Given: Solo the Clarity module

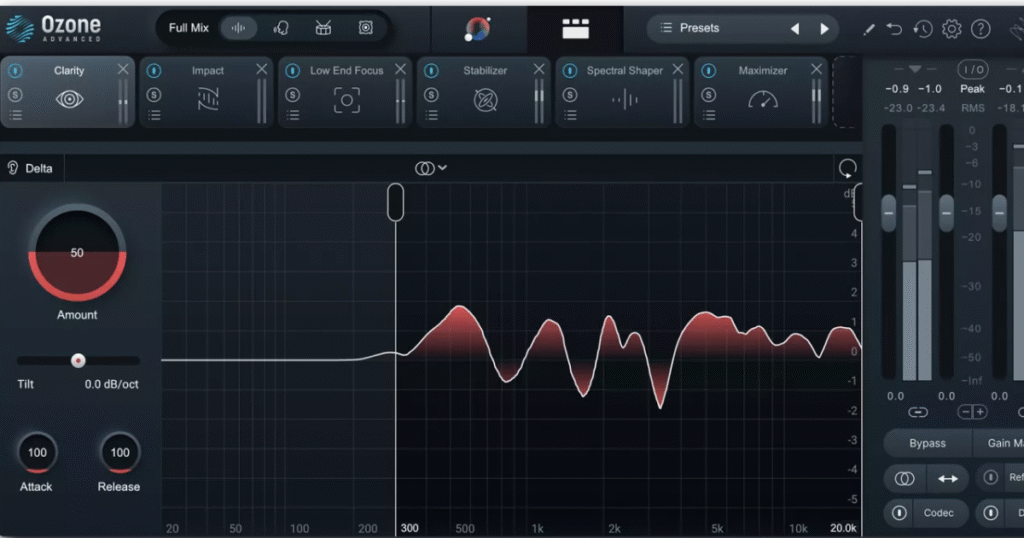Looking at the screenshot, I should click(15, 95).
